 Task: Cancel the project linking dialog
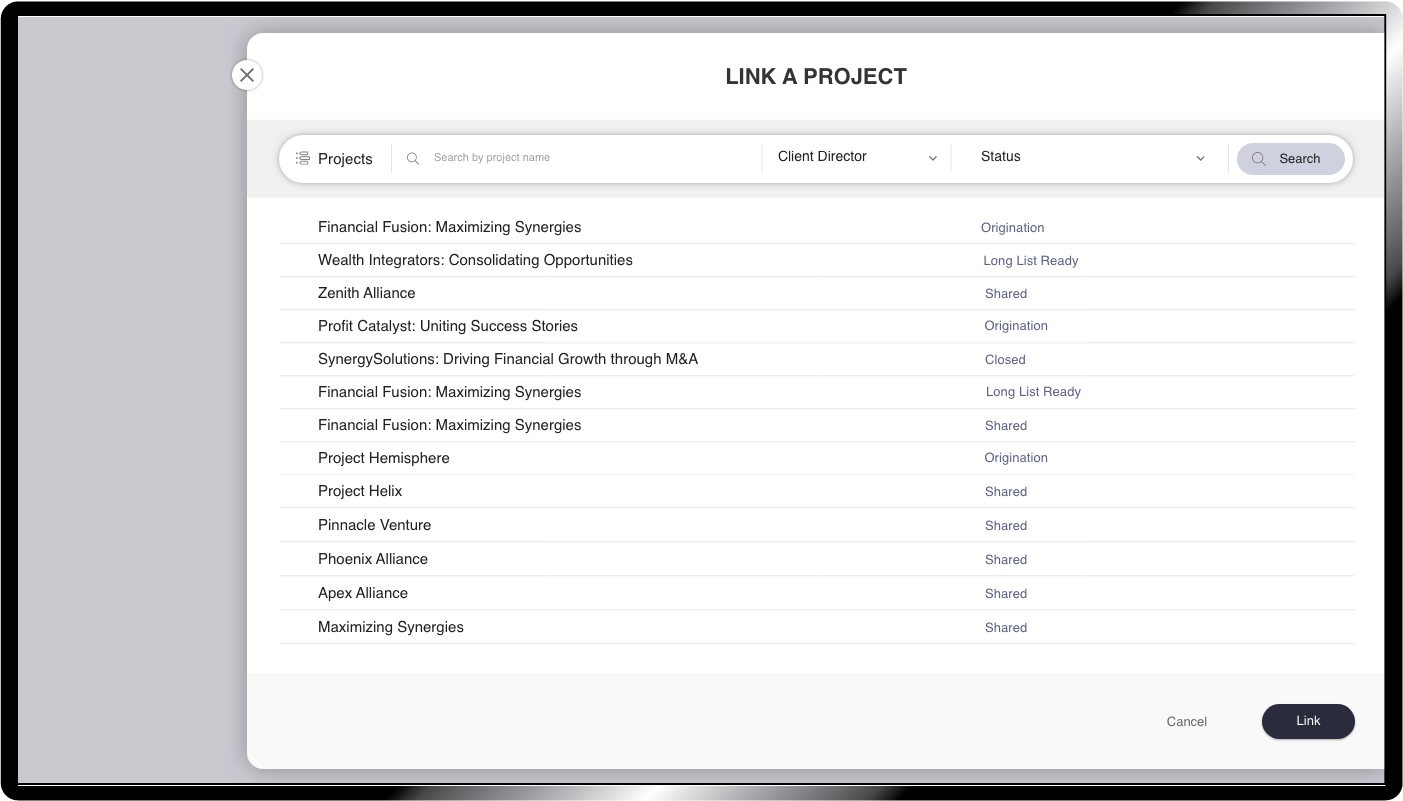(1186, 721)
